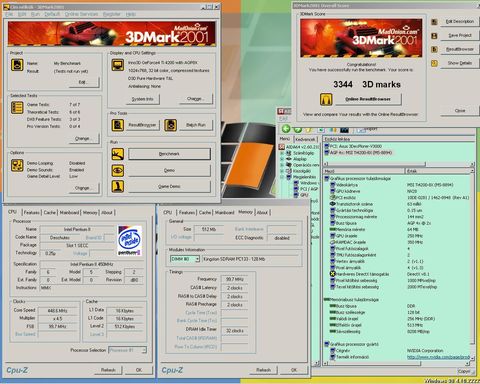Open the Run menu in 3DMark
This screenshot has width=480, height=384.
(35, 14)
